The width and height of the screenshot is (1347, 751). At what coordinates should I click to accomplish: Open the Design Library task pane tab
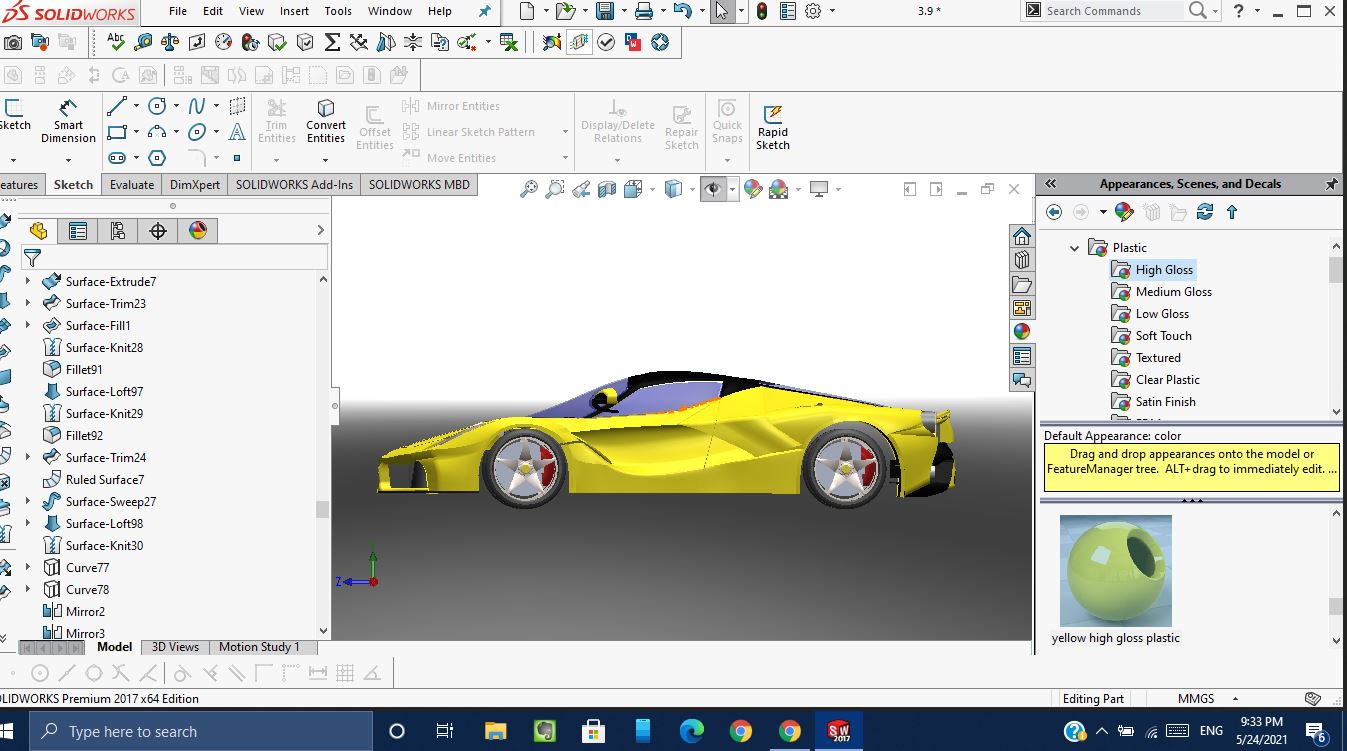[1021, 260]
